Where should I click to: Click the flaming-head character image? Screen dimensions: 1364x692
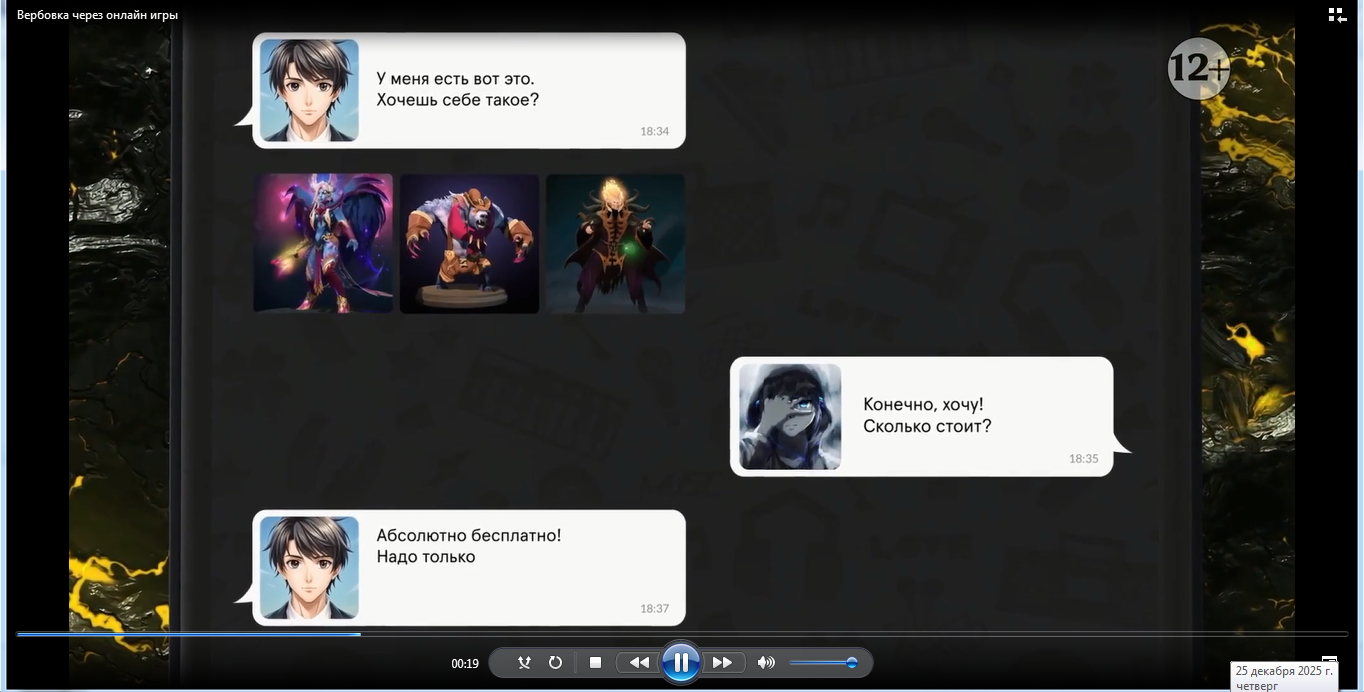tap(615, 244)
